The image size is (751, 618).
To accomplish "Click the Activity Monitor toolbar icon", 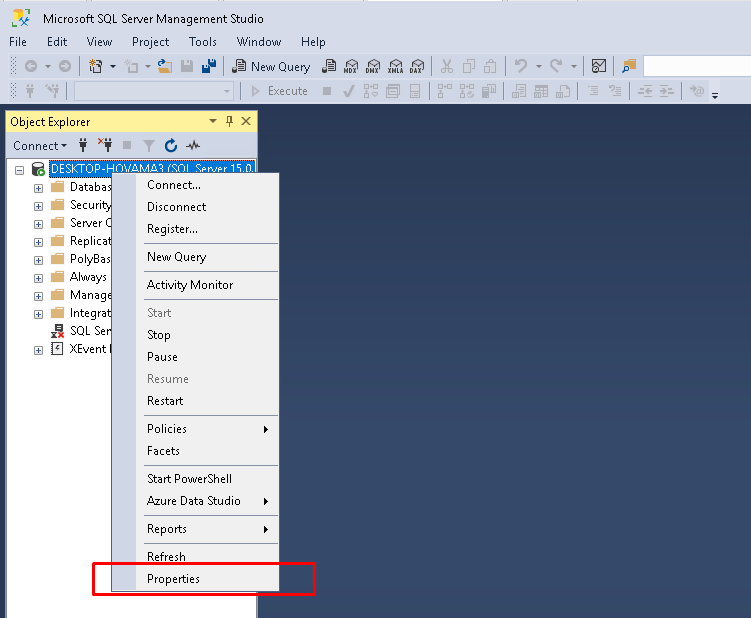I will (599, 66).
